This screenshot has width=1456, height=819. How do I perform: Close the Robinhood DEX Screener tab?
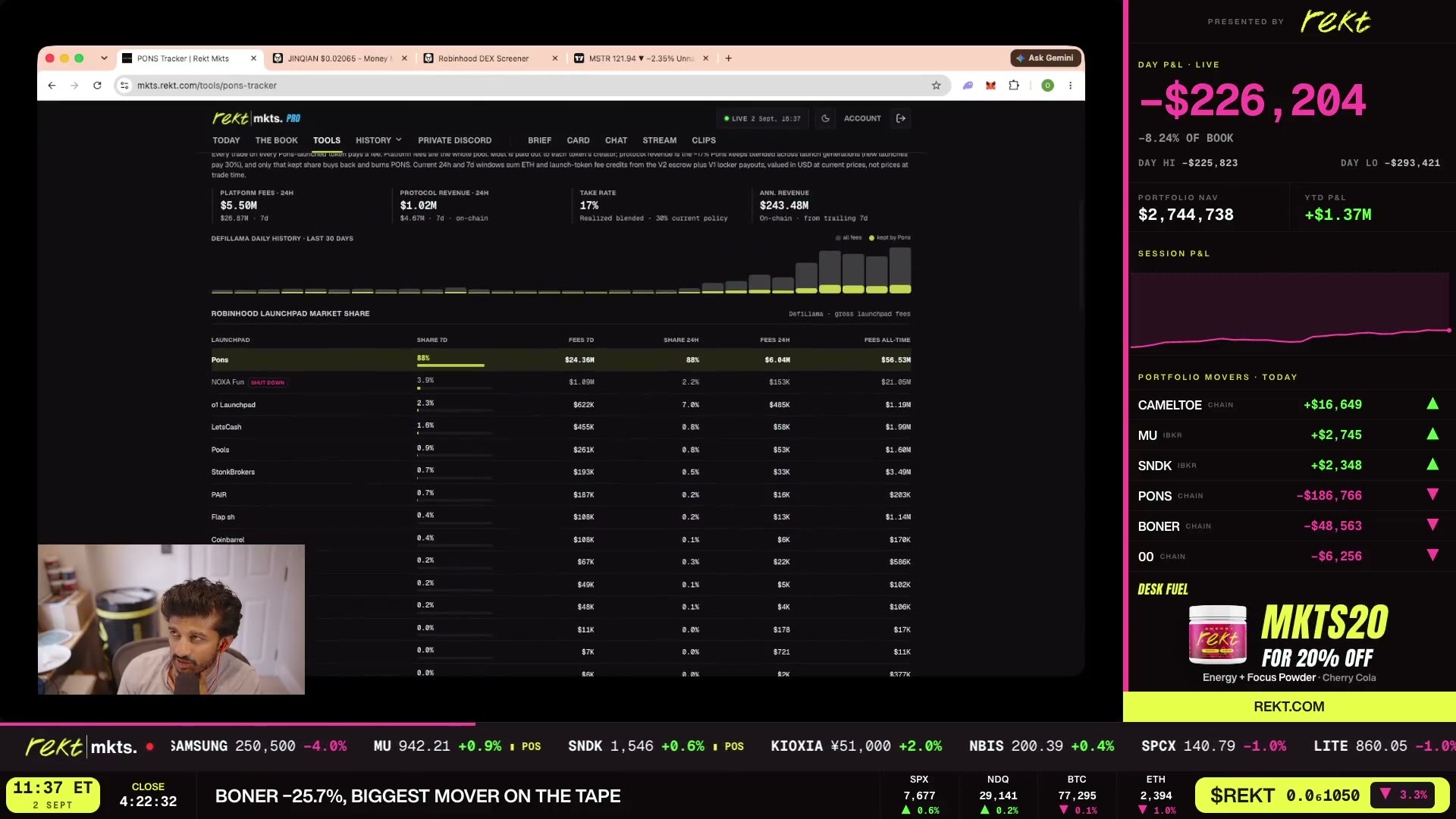(555, 58)
